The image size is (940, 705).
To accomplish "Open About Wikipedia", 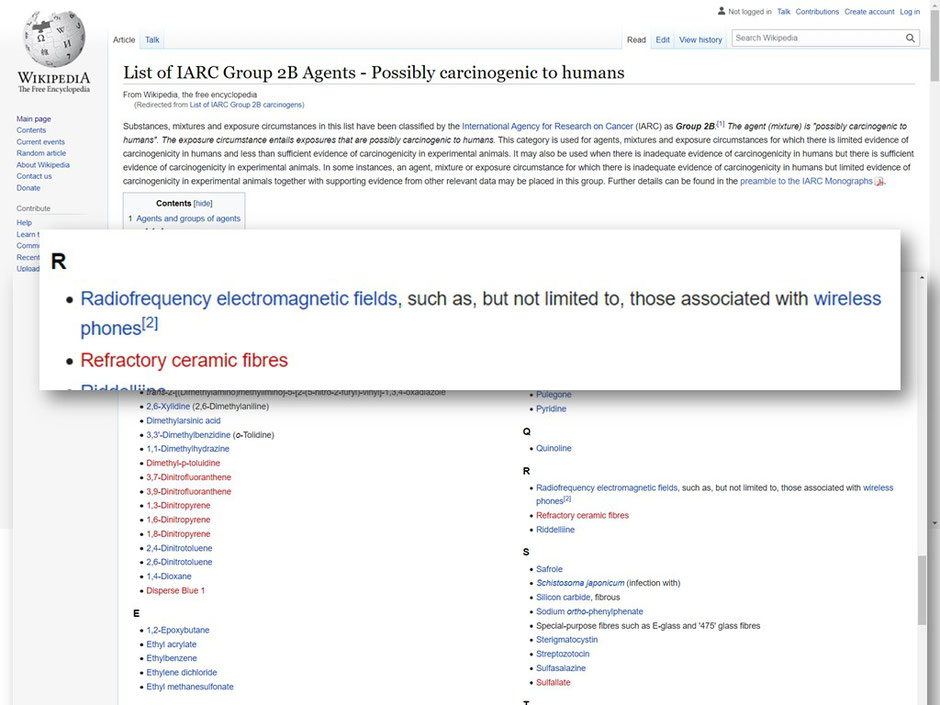I will click(43, 165).
